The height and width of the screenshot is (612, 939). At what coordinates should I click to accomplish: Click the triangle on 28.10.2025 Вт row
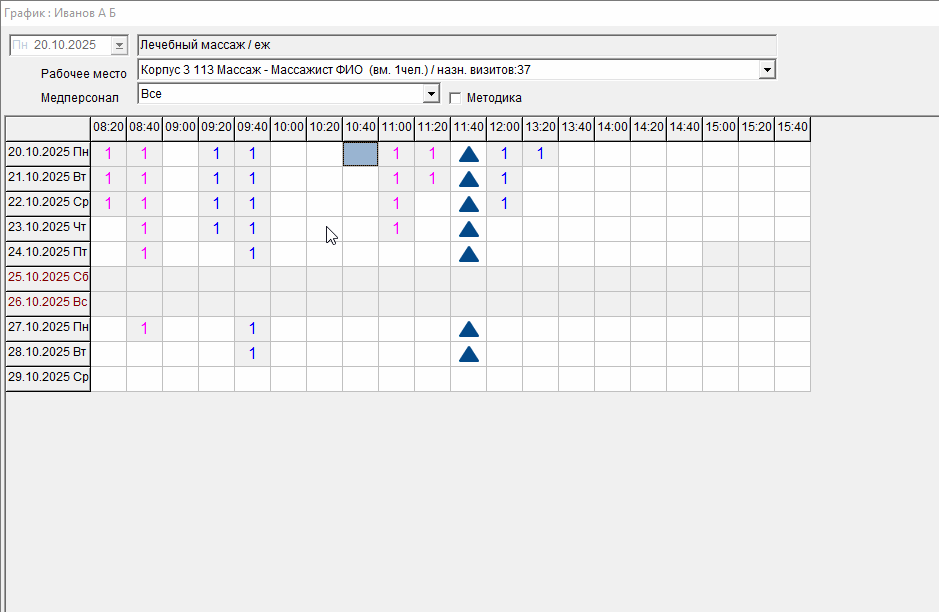(468, 354)
